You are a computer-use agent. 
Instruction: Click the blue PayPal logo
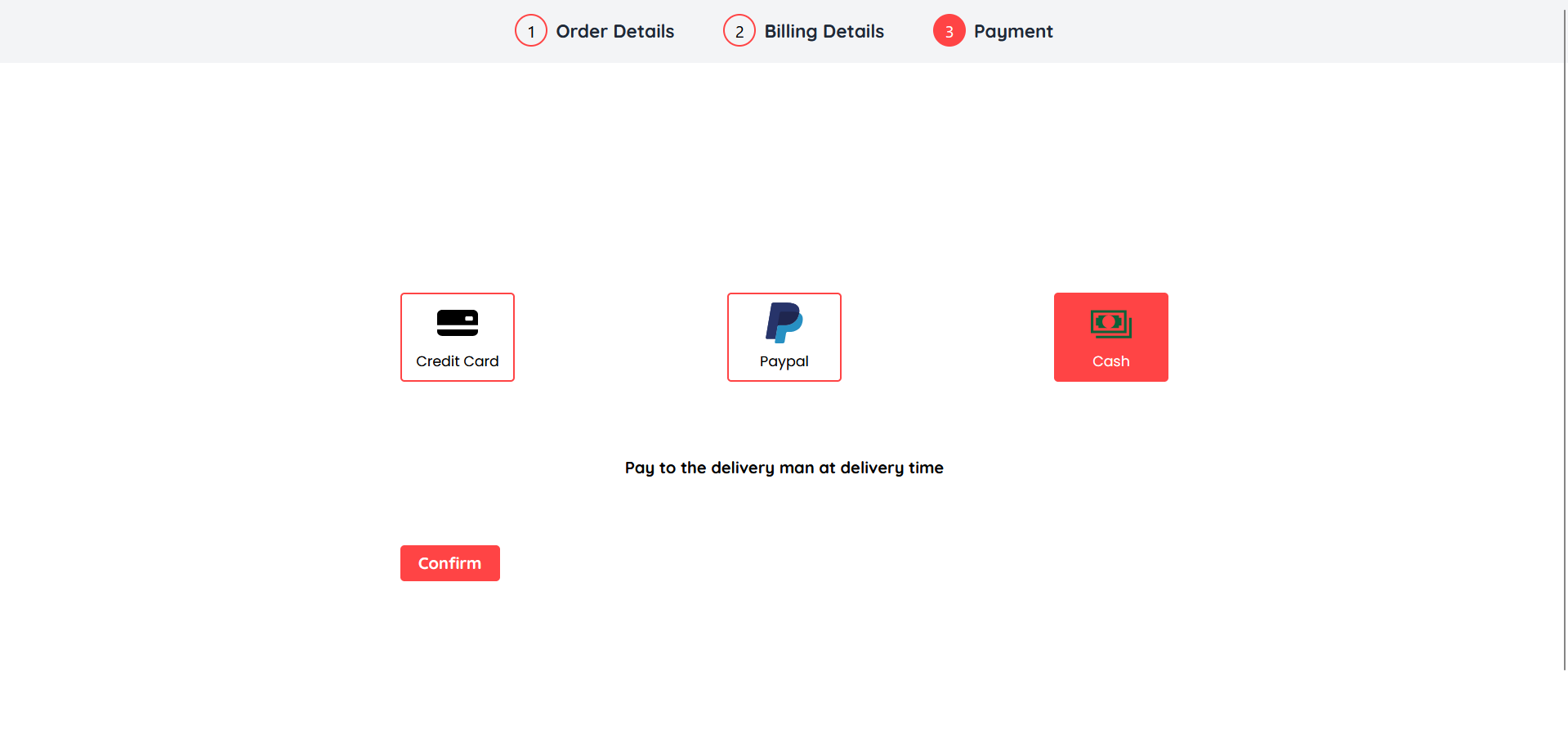[x=784, y=322]
